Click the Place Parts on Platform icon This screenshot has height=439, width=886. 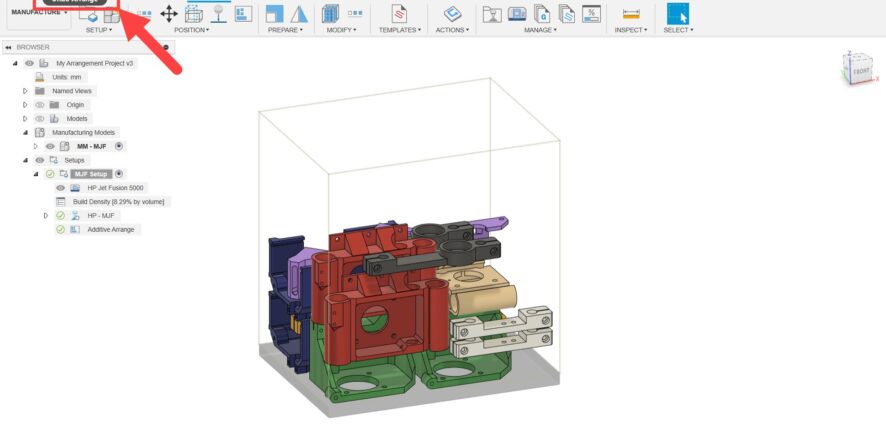pyautogui.click(x=218, y=13)
